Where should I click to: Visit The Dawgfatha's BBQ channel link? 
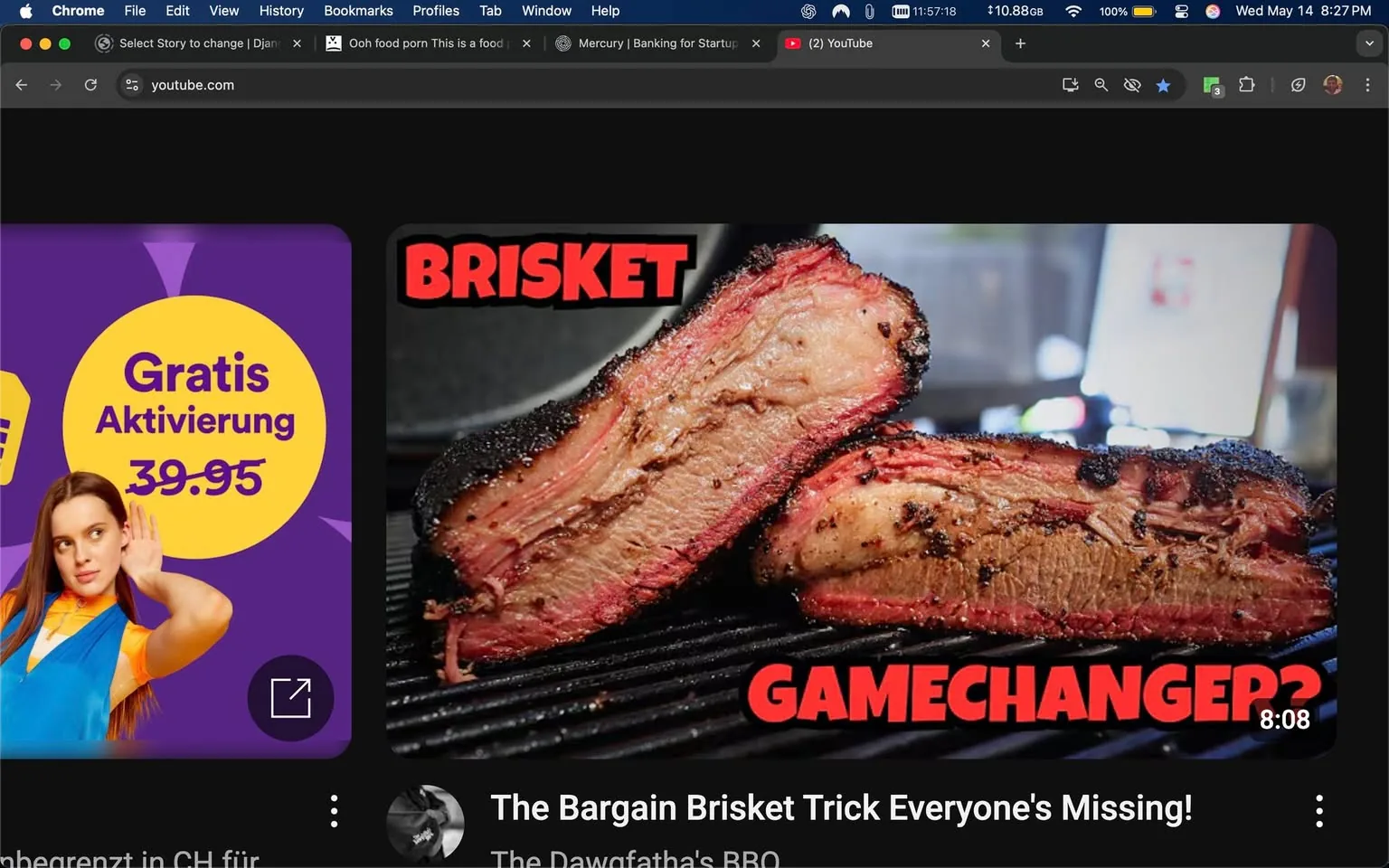click(x=636, y=855)
